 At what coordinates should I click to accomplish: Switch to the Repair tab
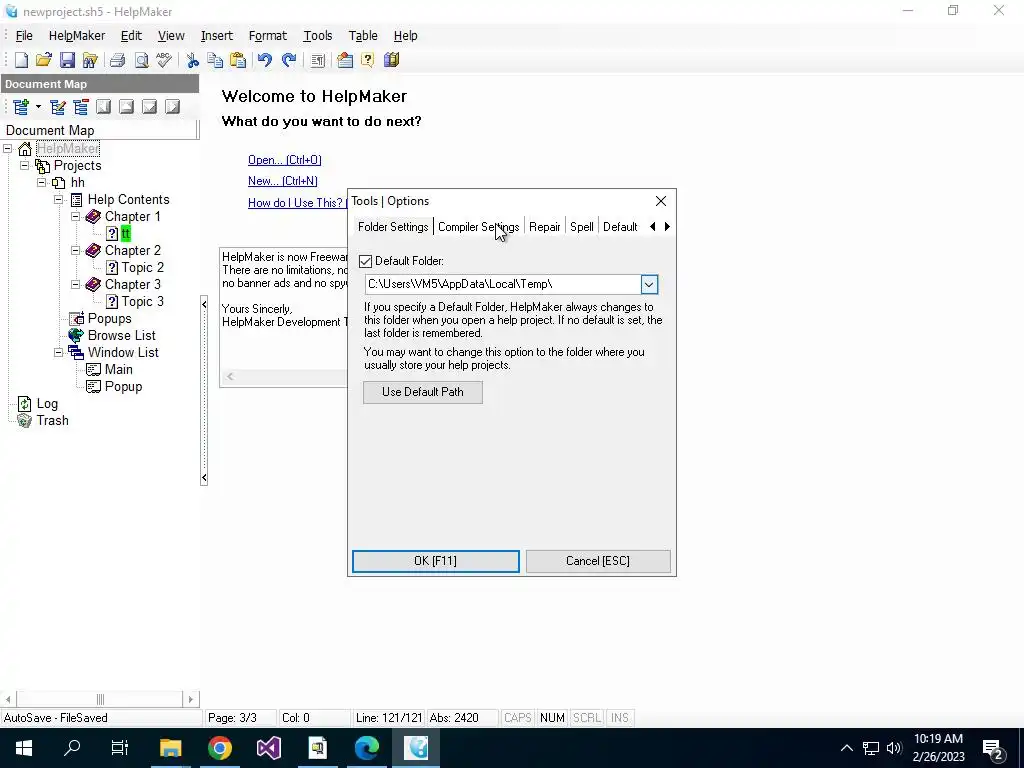click(x=545, y=227)
